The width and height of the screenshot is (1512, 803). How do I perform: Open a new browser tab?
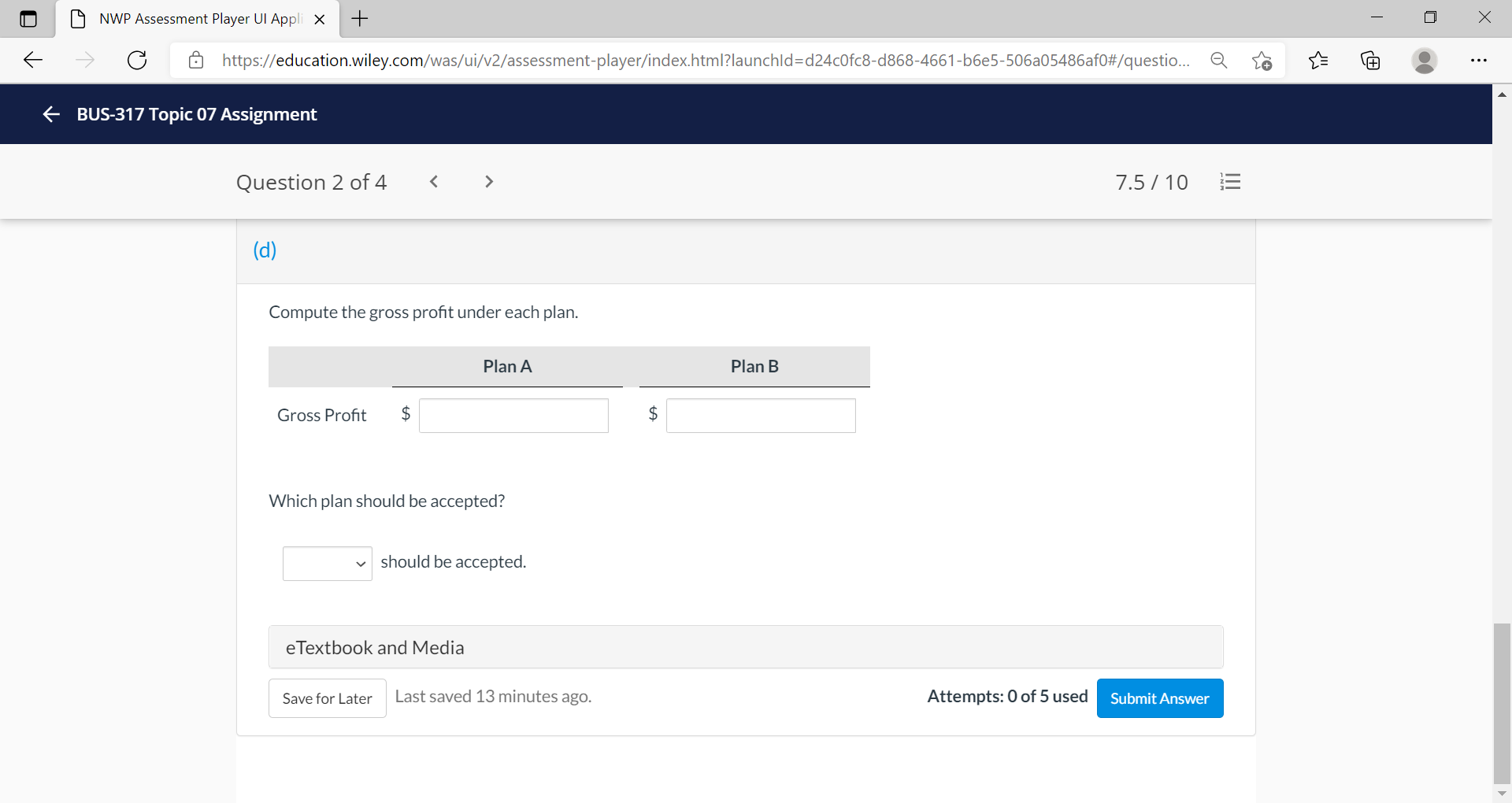[x=360, y=19]
